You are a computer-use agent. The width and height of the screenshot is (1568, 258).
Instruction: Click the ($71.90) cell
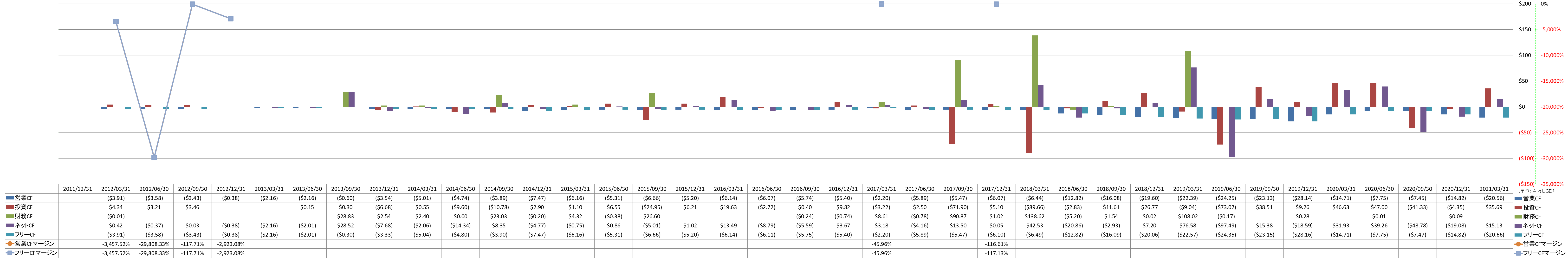[958, 207]
